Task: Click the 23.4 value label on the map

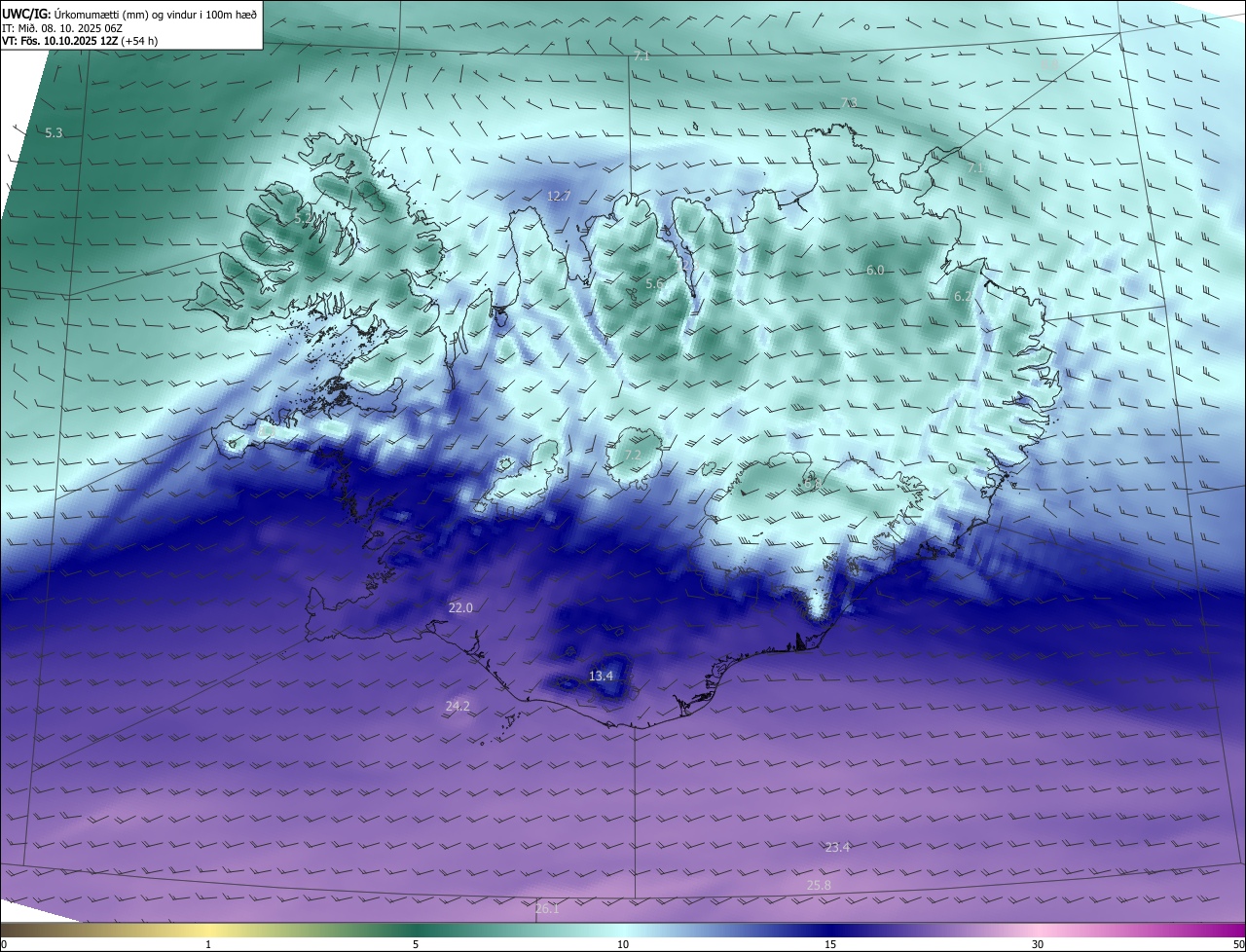Action: pos(837,847)
